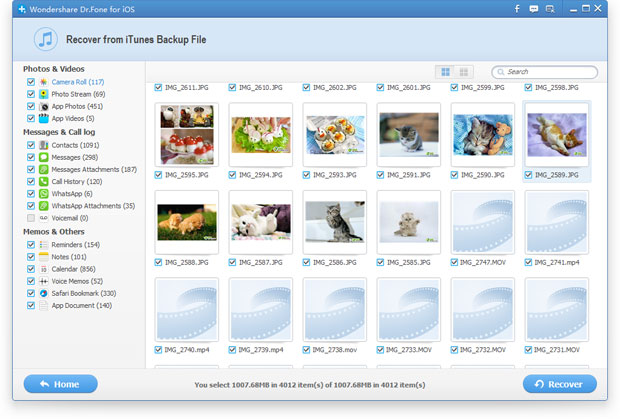Click the Contacts icon
The height and width of the screenshot is (419, 620).
(43, 145)
